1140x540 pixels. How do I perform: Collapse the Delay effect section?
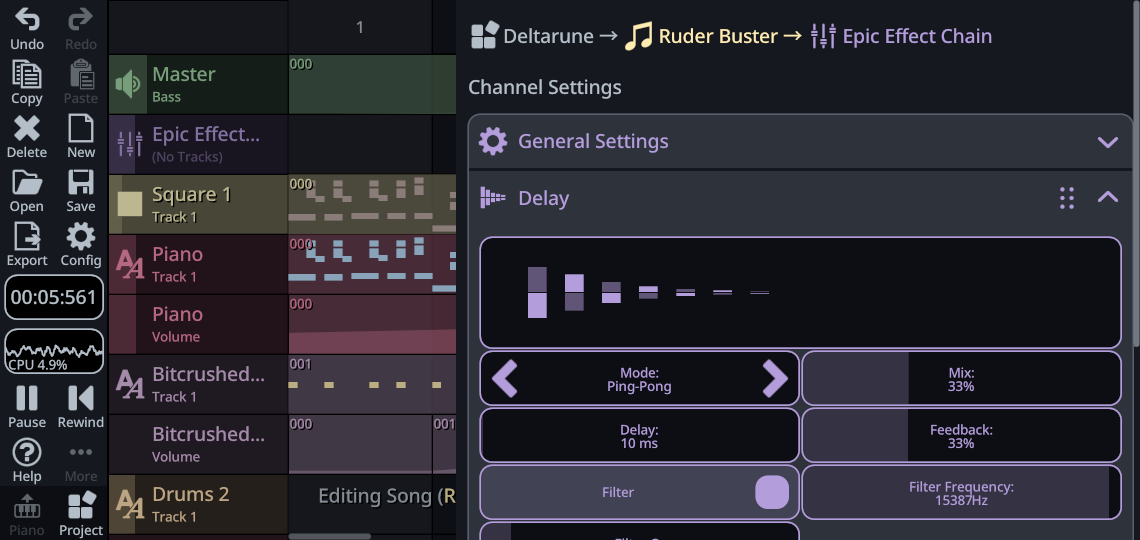click(1107, 198)
